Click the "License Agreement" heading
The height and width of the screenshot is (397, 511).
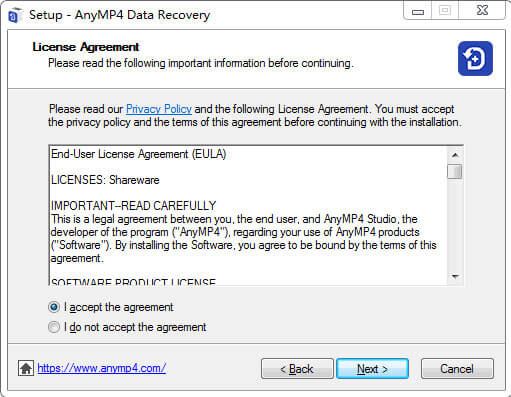pyautogui.click(x=86, y=47)
